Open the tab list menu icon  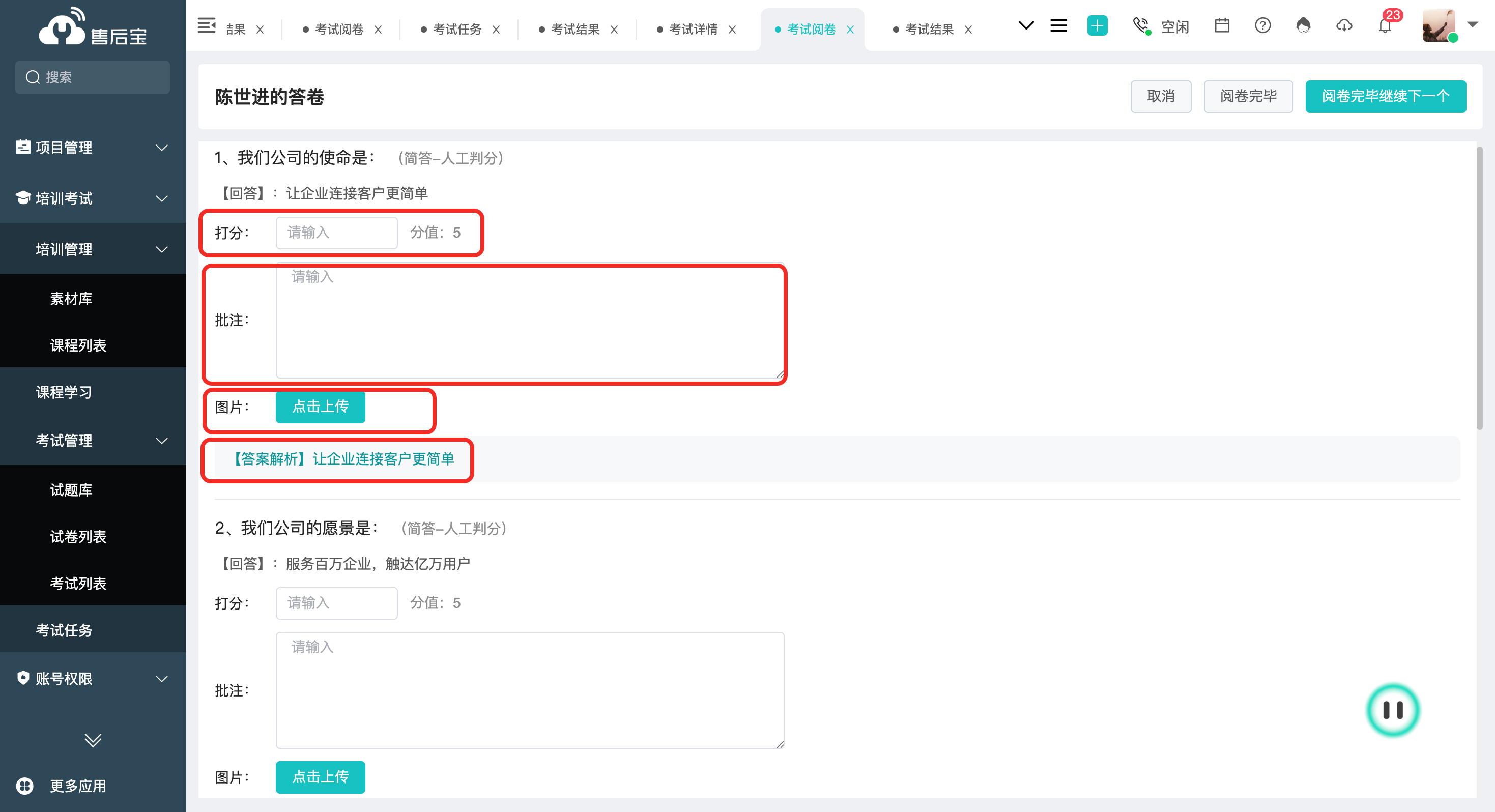pyautogui.click(x=1058, y=26)
